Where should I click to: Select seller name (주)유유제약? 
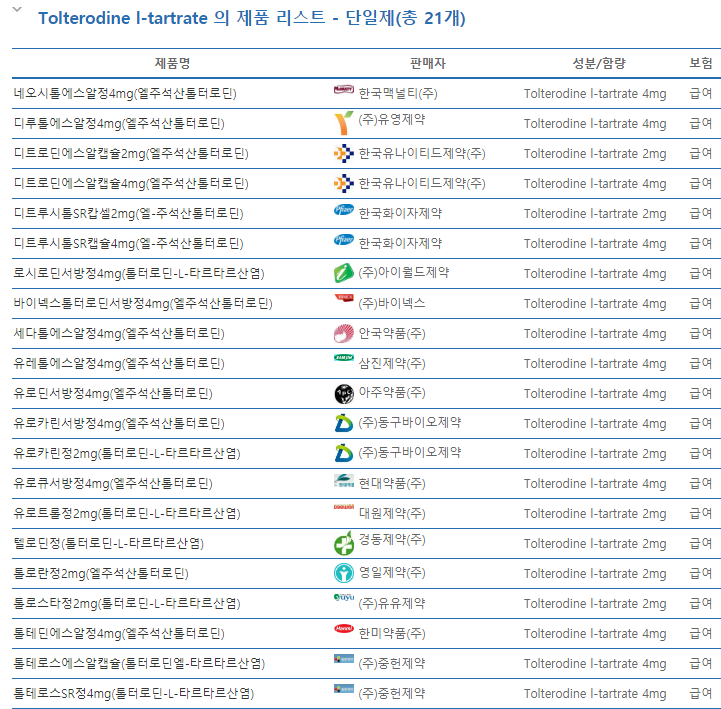[392, 604]
